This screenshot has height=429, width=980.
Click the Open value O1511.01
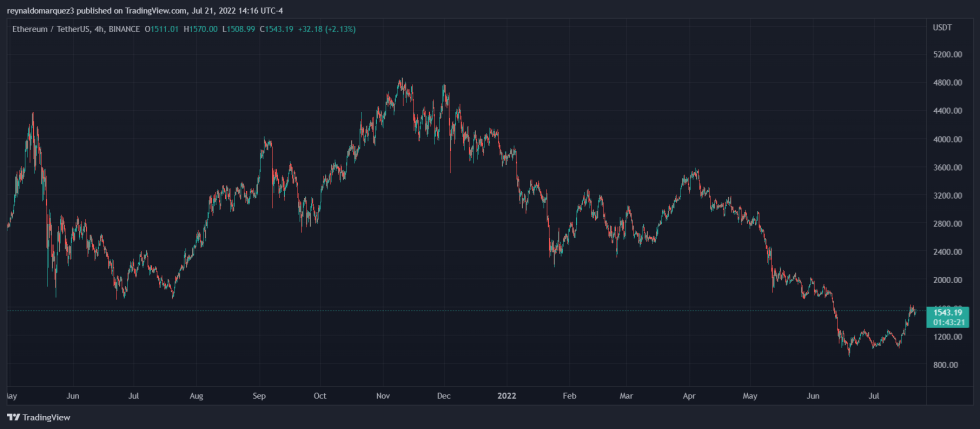click(x=163, y=29)
